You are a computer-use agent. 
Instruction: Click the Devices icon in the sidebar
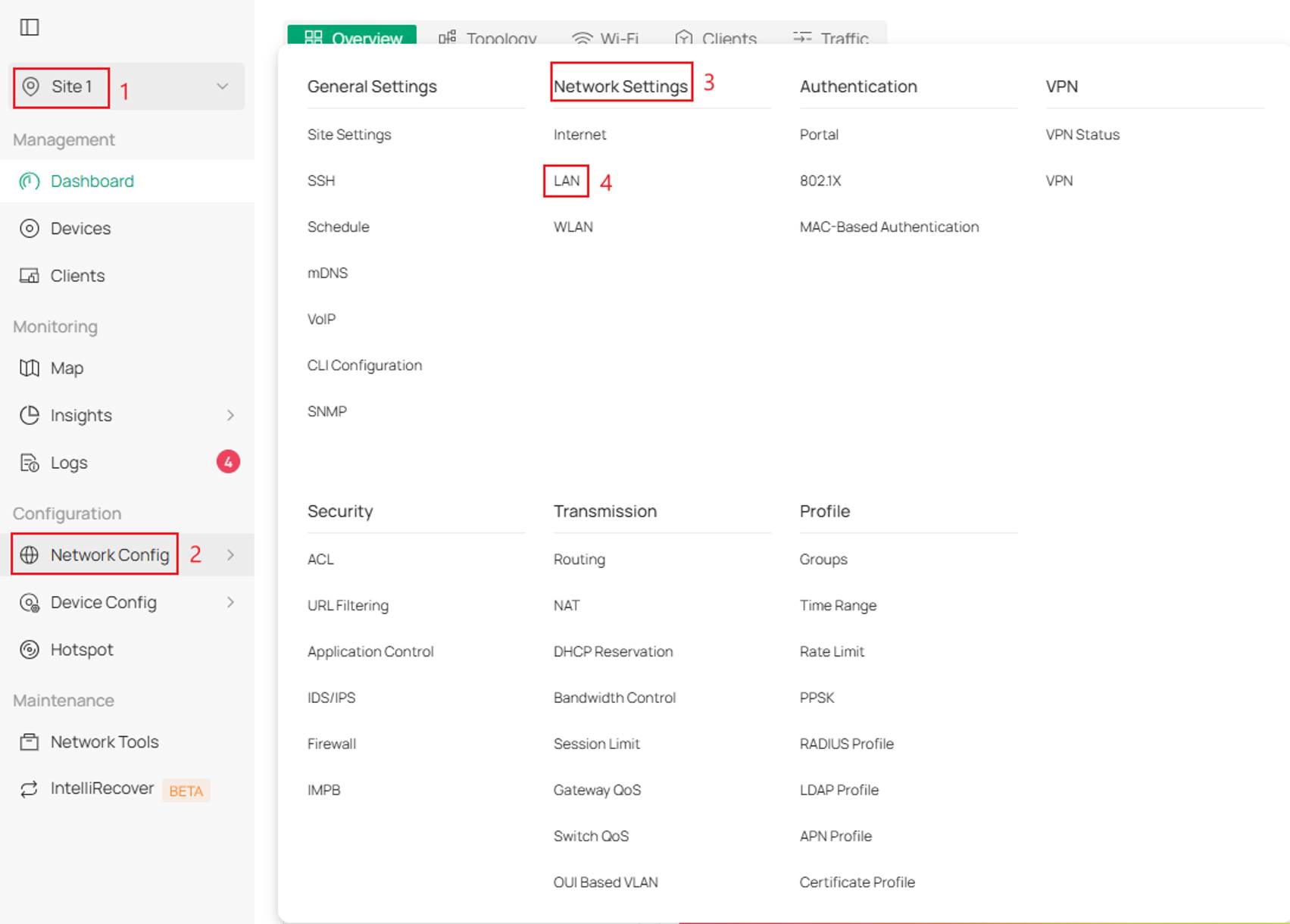click(30, 228)
